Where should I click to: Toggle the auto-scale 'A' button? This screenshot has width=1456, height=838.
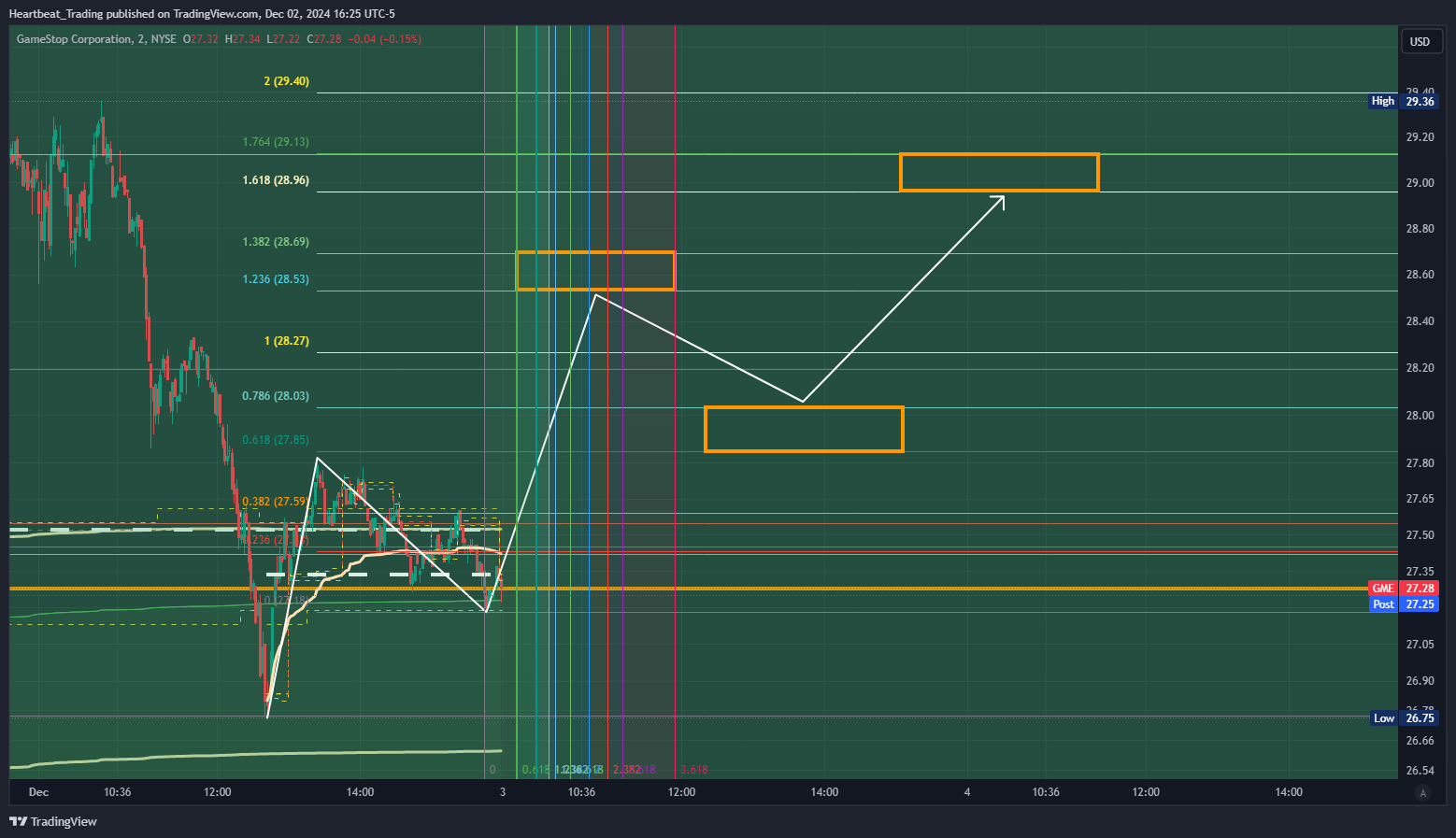(1423, 793)
